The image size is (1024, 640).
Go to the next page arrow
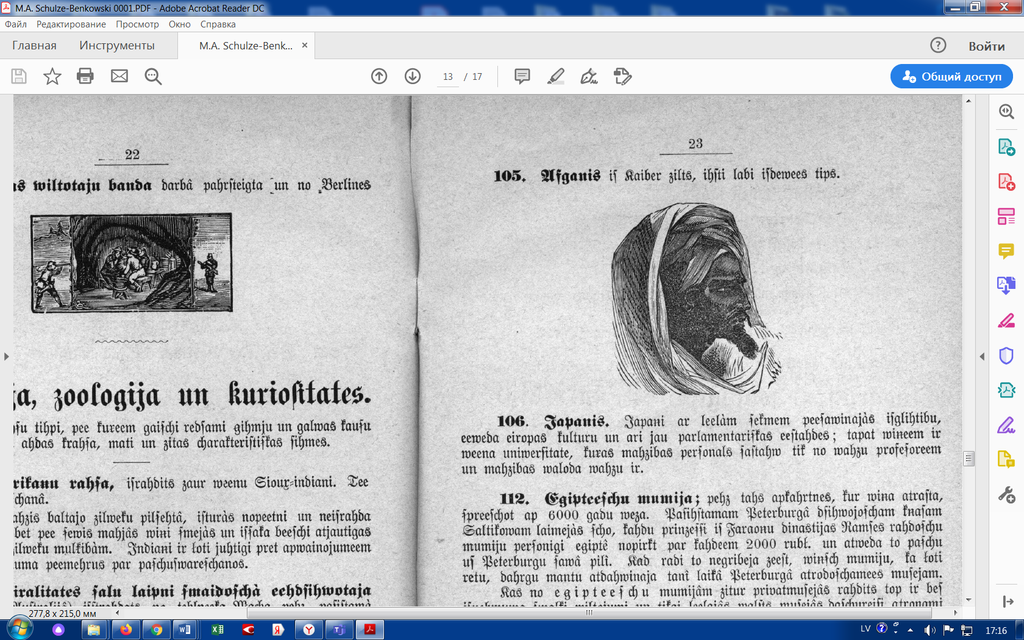pyautogui.click(x=412, y=76)
